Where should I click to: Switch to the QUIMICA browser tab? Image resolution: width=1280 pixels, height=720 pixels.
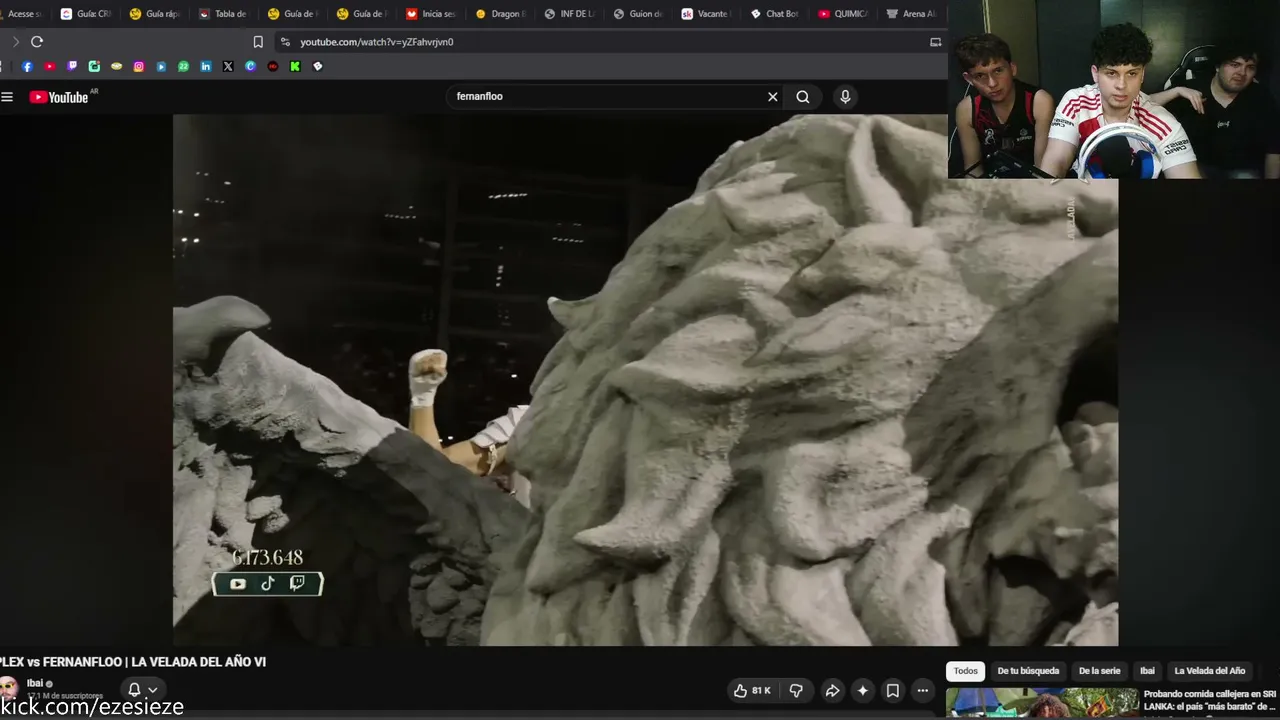843,14
